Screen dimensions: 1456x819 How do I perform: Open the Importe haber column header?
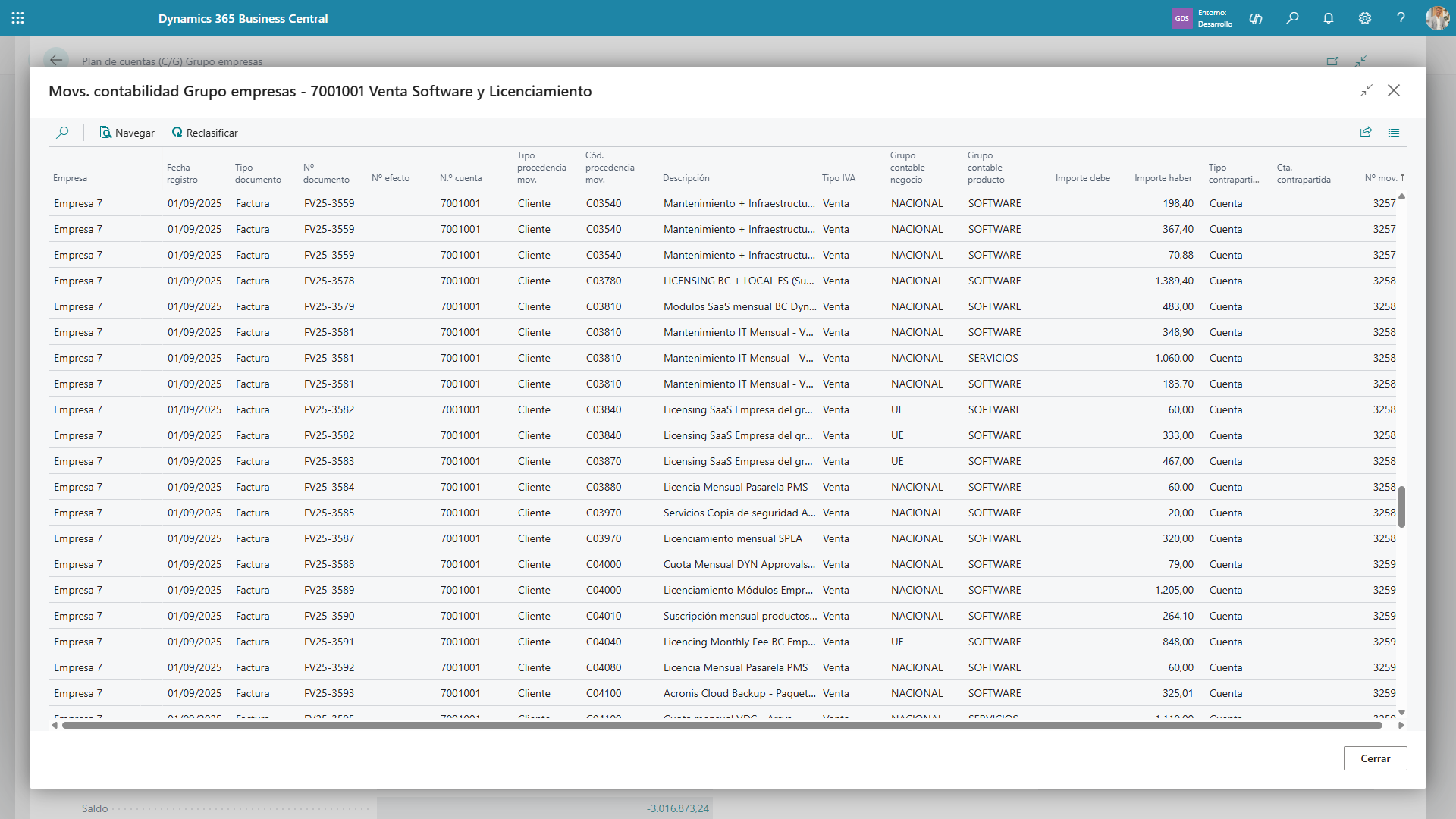click(1163, 178)
